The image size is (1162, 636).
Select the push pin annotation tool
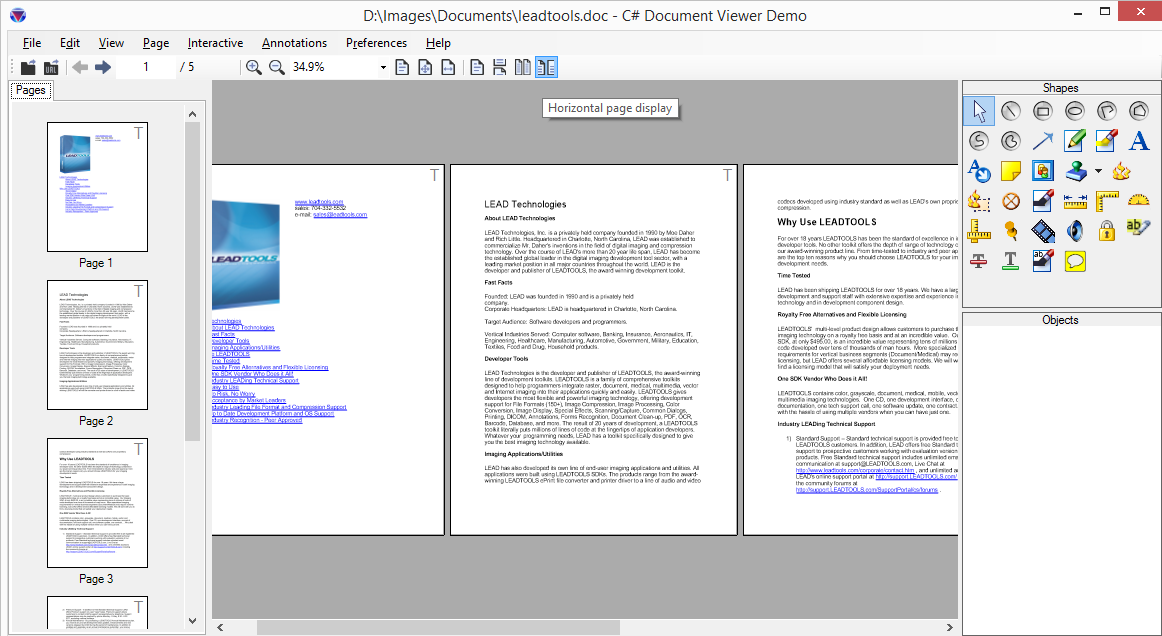(1011, 231)
